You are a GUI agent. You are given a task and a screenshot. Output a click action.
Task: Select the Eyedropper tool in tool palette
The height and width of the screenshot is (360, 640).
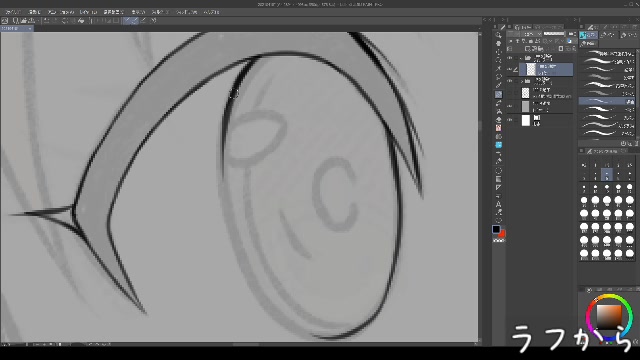498,85
